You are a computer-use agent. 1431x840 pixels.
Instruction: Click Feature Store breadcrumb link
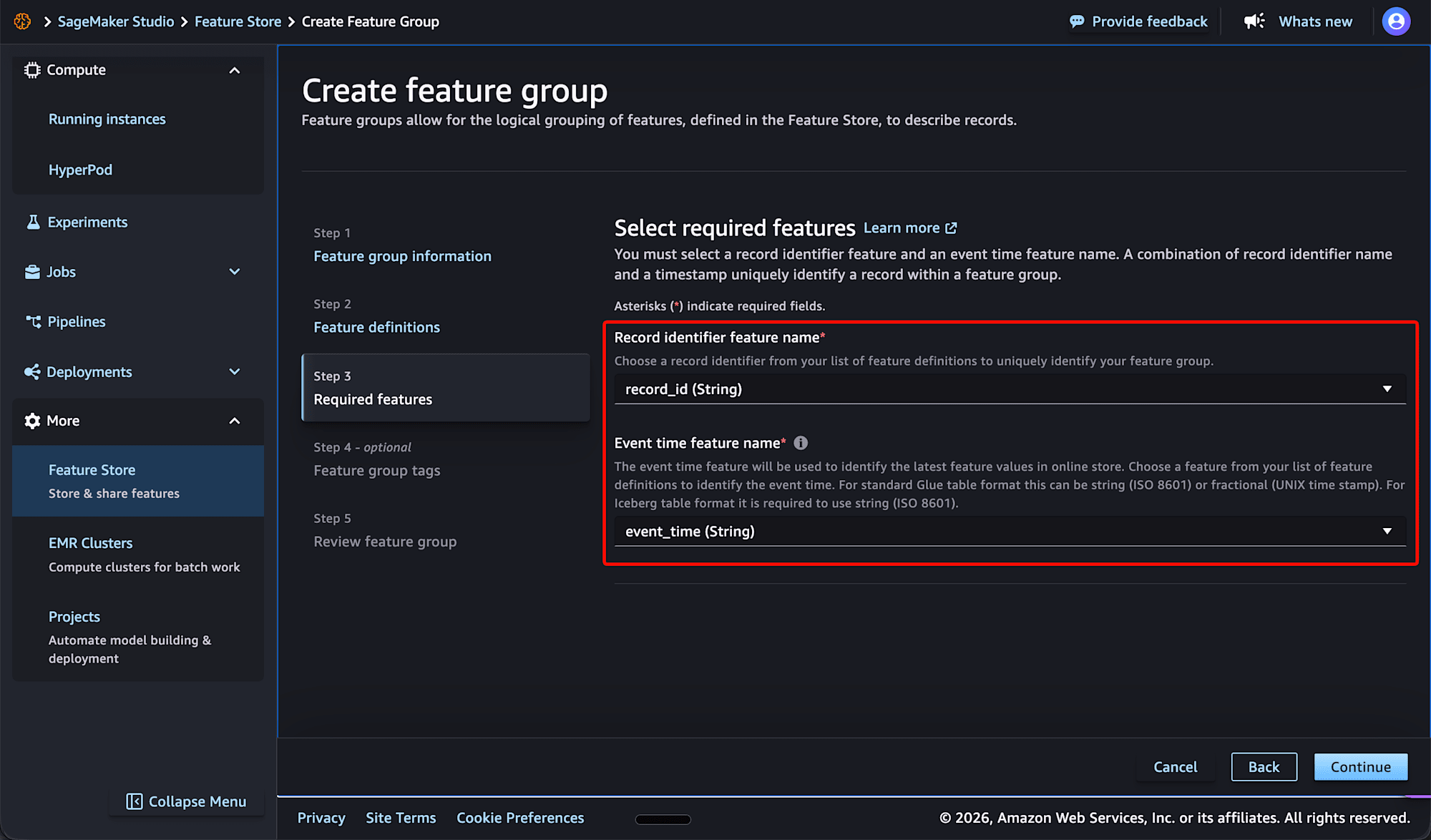pyautogui.click(x=238, y=21)
